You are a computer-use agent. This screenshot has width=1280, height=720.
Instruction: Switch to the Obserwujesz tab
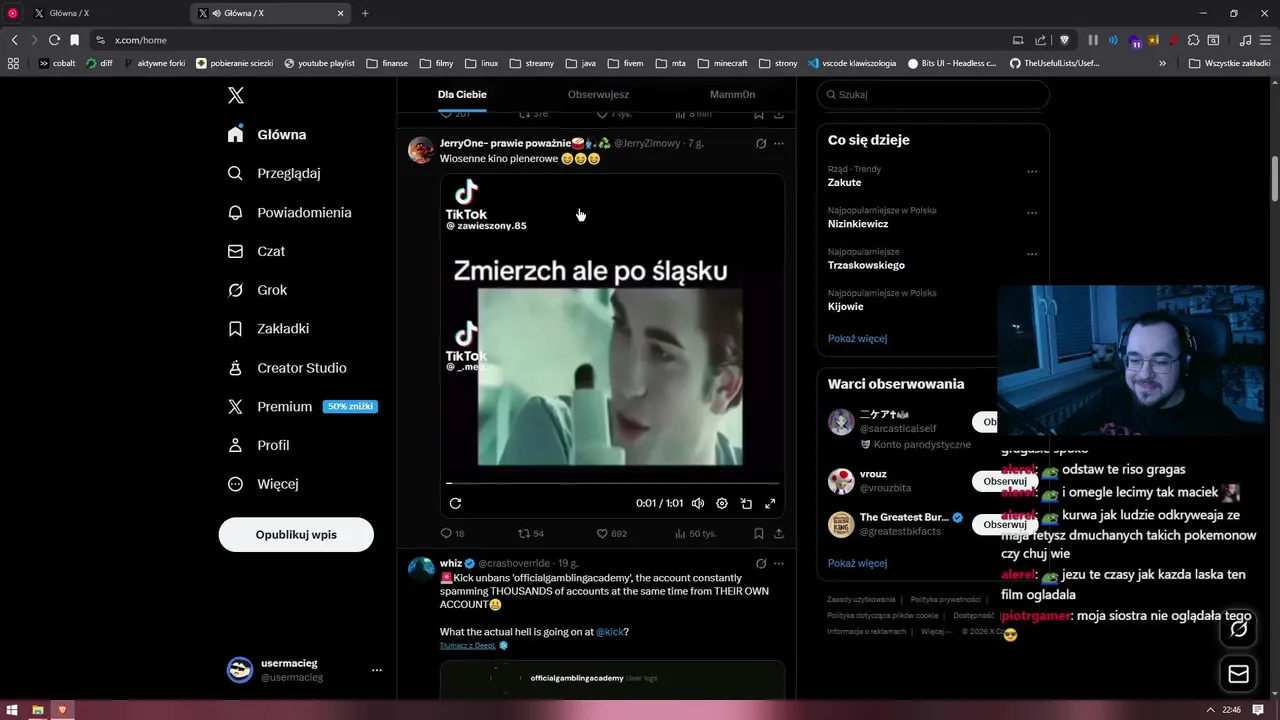[x=598, y=94]
